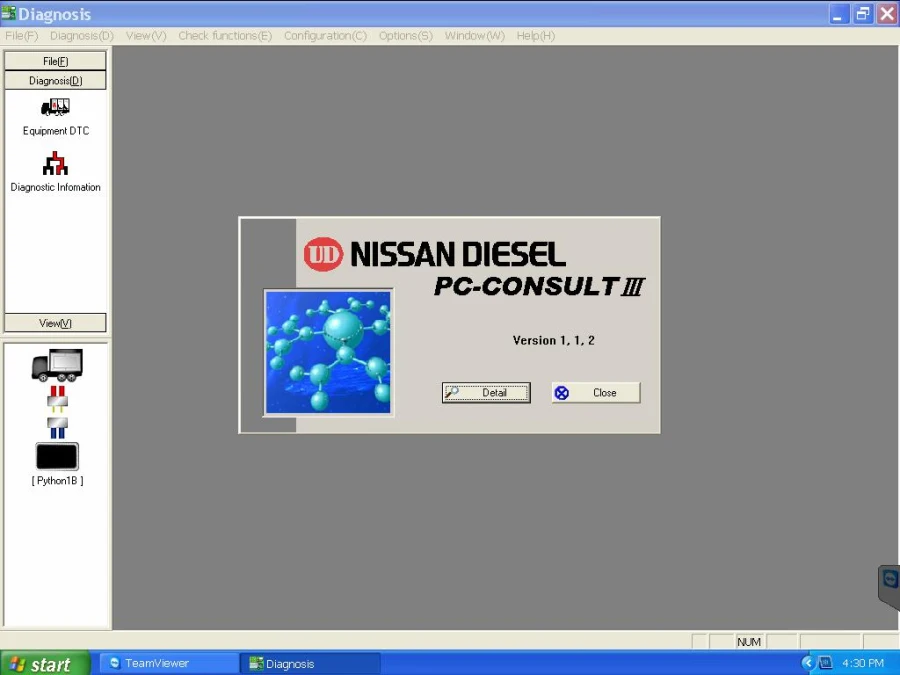This screenshot has height=675, width=900.
Task: Open the View(V) menu in the menu bar
Action: pos(146,36)
